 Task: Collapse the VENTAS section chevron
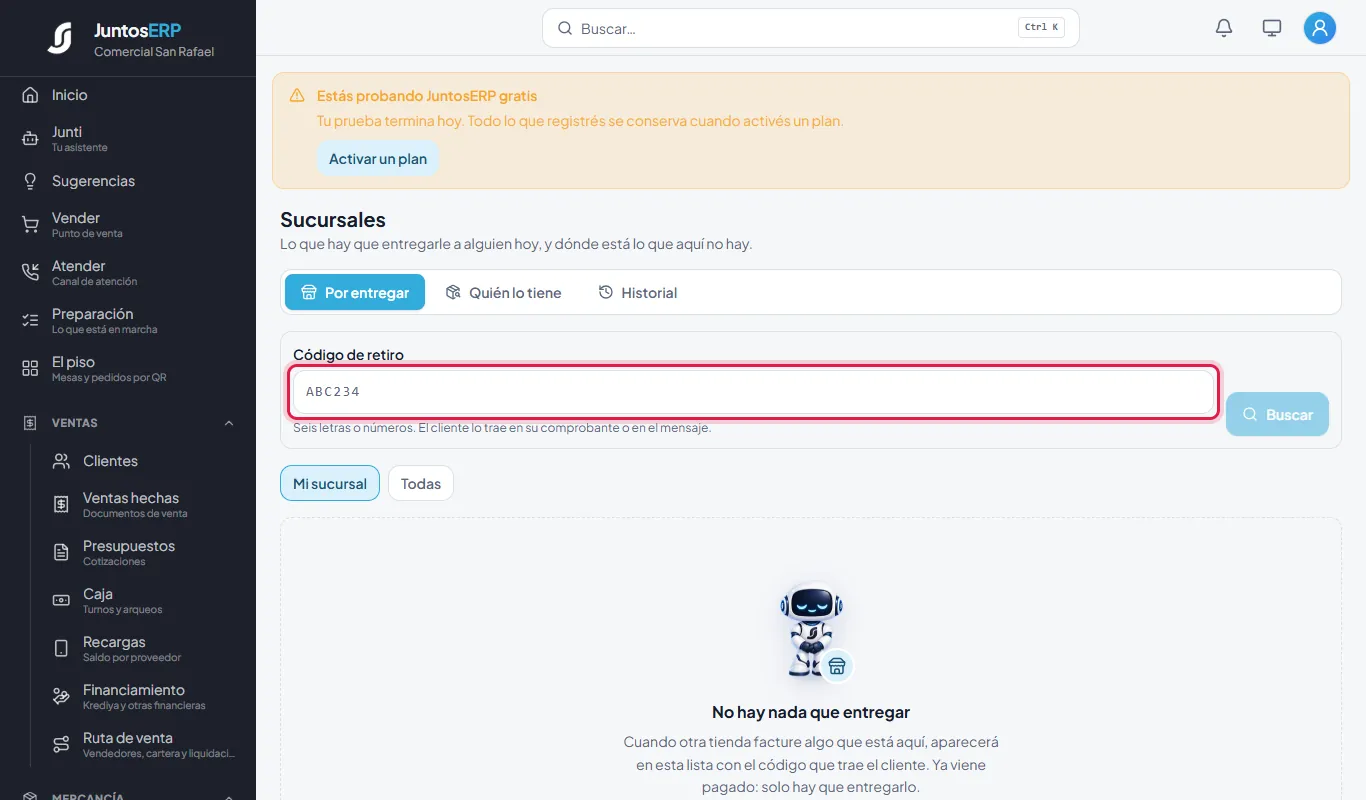229,423
